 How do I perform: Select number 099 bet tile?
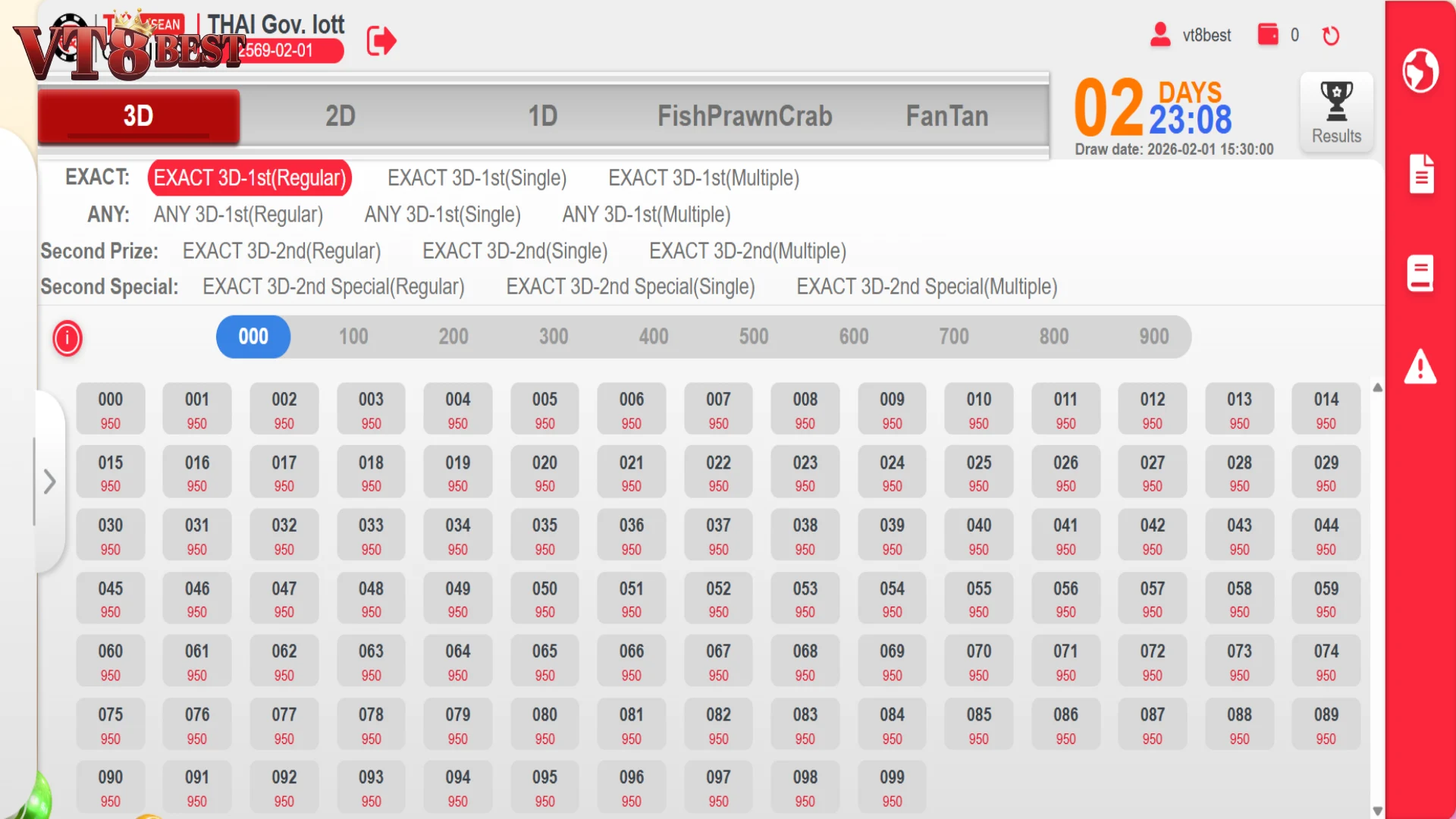pos(892,787)
